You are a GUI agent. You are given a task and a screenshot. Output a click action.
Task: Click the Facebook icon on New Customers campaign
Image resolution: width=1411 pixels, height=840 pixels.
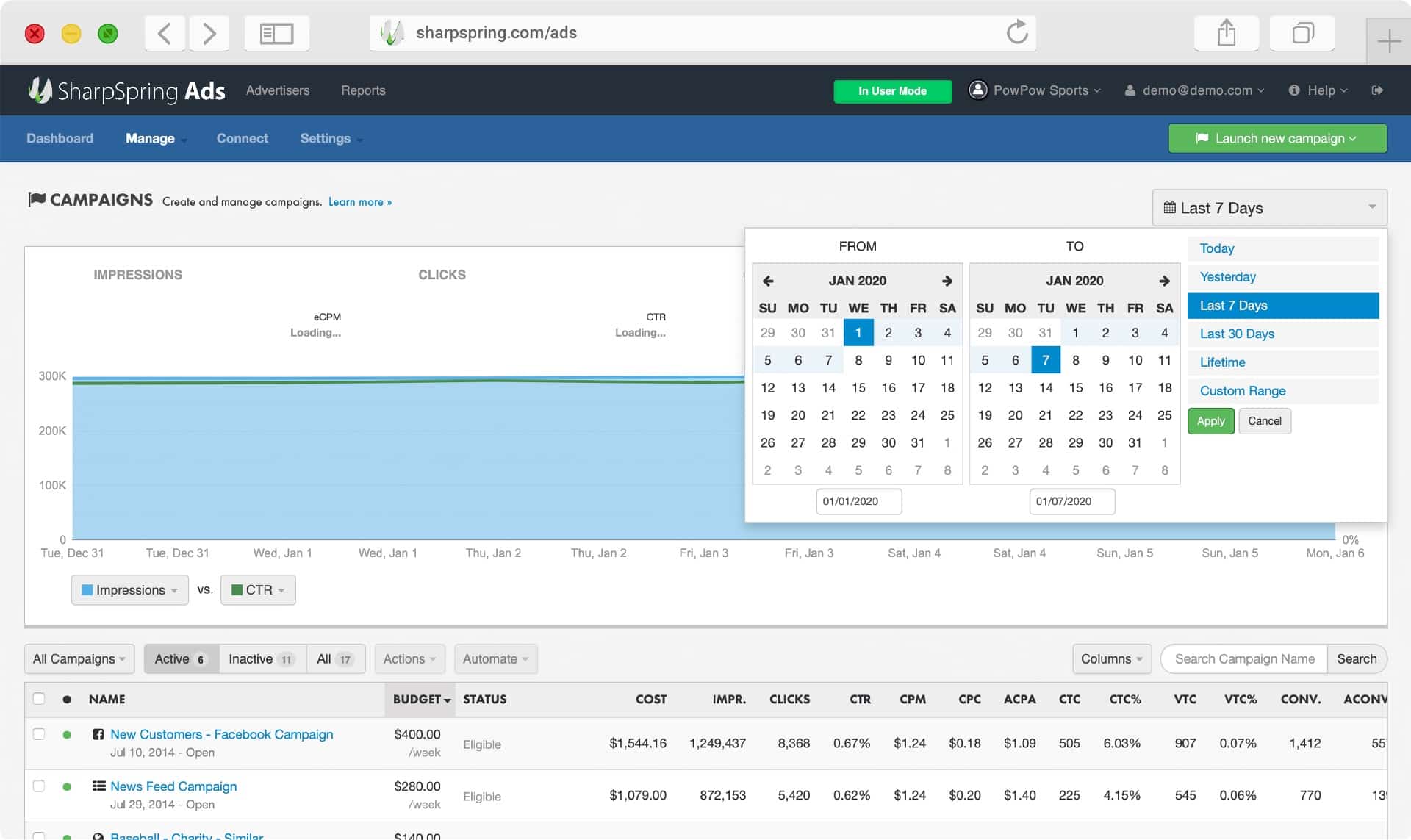(x=99, y=734)
